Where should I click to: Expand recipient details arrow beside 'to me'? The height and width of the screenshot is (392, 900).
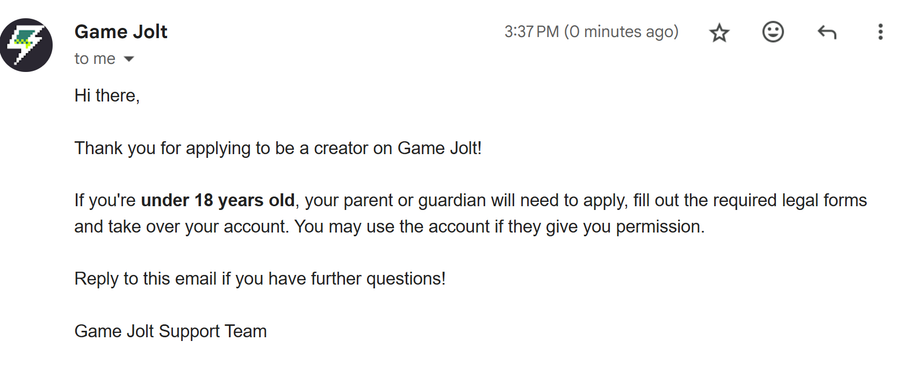click(x=129, y=59)
